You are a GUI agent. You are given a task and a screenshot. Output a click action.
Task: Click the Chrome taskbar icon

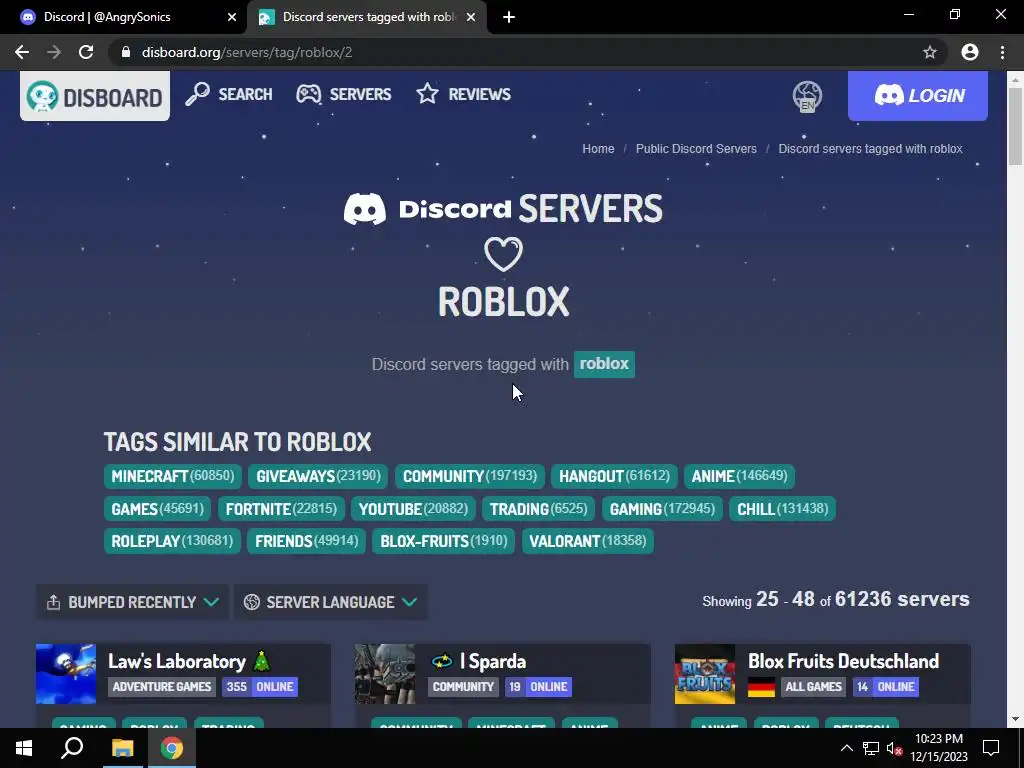pyautogui.click(x=172, y=748)
